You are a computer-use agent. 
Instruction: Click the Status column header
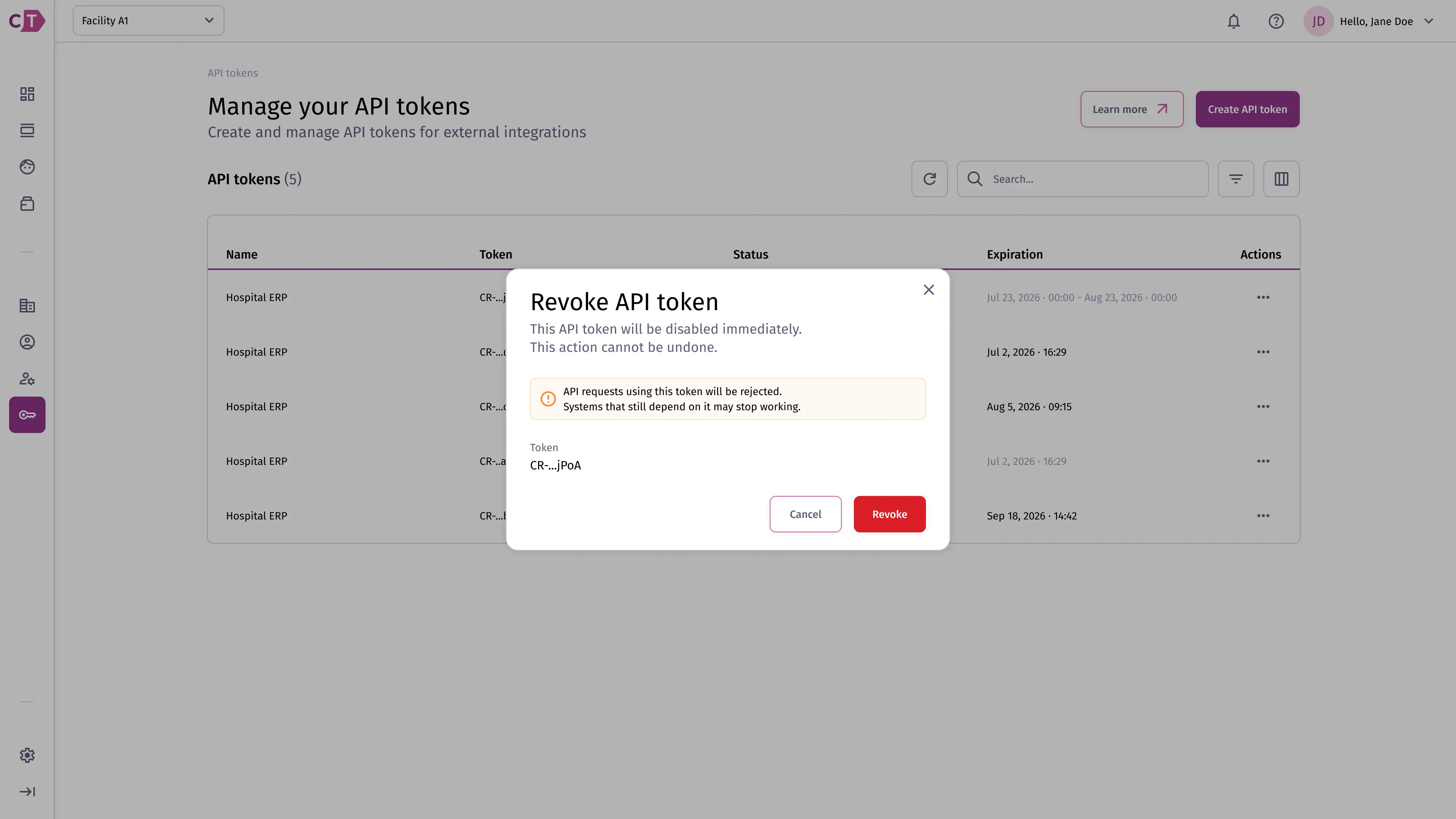(x=750, y=254)
